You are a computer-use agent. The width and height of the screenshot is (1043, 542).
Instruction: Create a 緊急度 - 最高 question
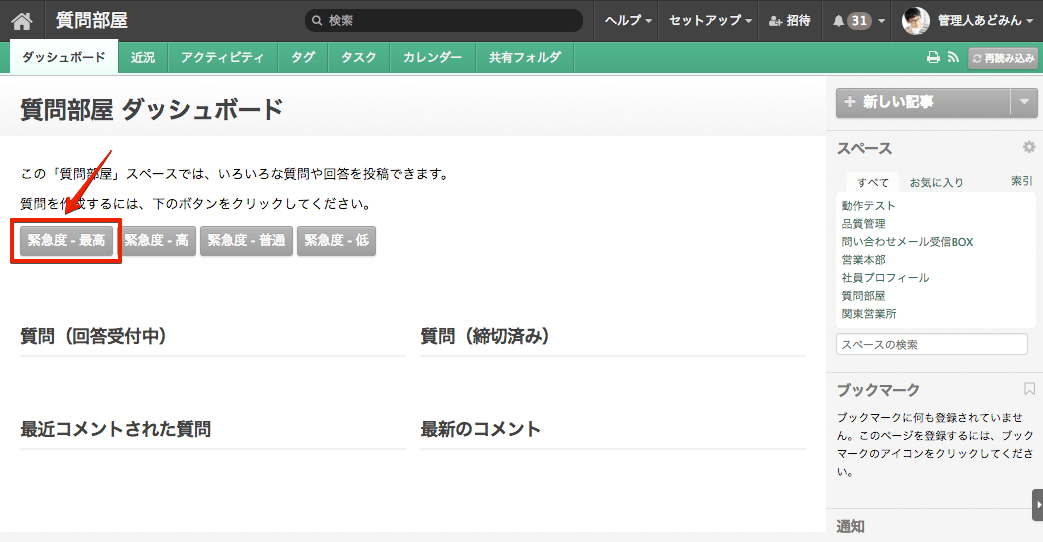66,241
